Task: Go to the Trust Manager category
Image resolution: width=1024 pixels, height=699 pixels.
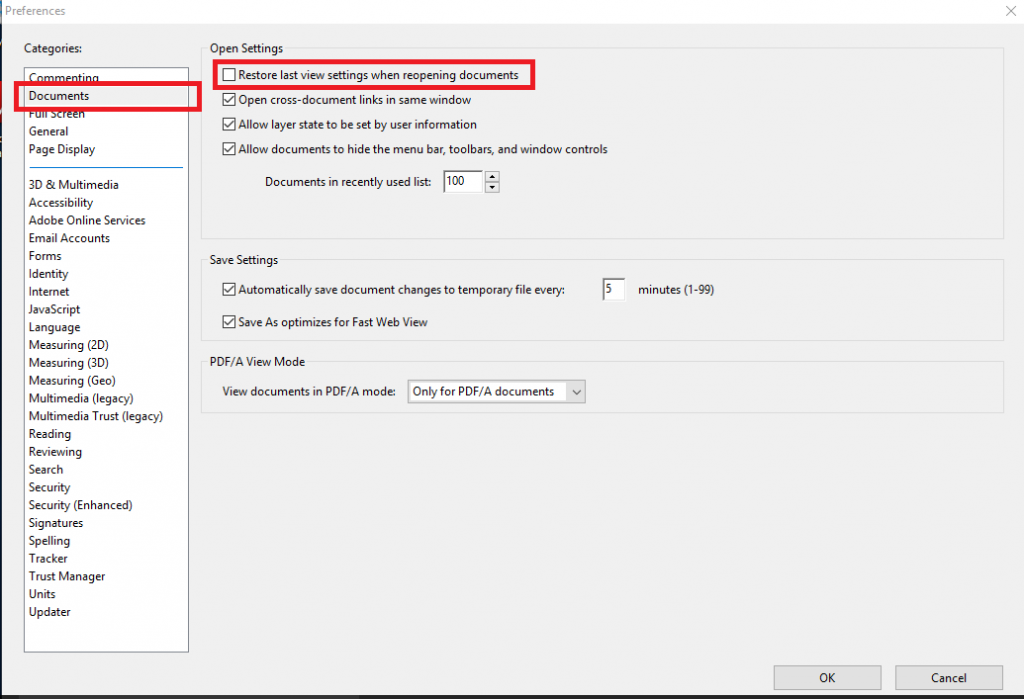Action: pyautogui.click(x=67, y=576)
